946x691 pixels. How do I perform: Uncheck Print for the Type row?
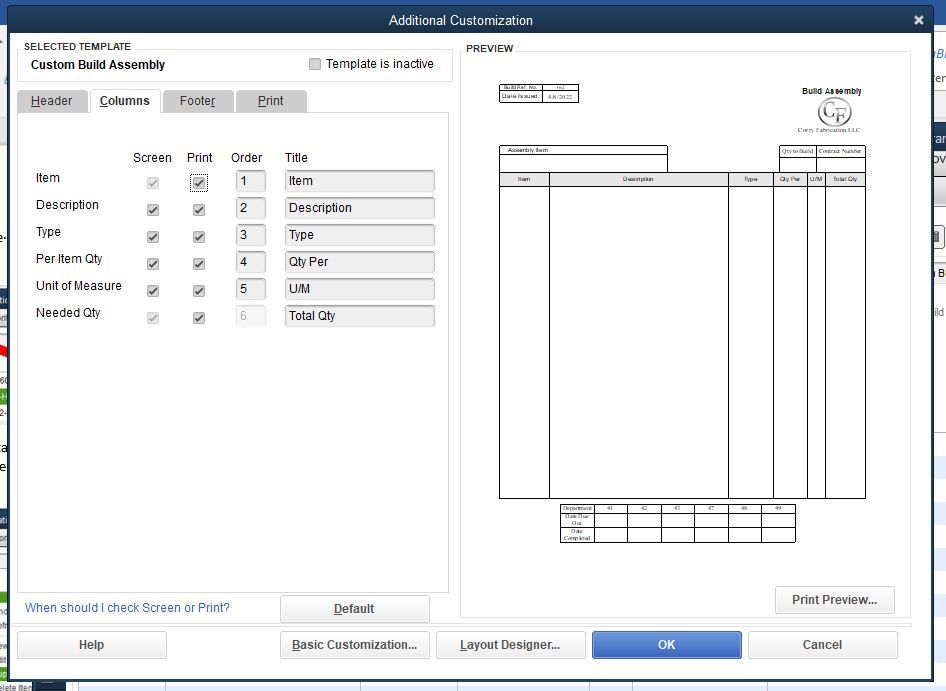coord(199,236)
